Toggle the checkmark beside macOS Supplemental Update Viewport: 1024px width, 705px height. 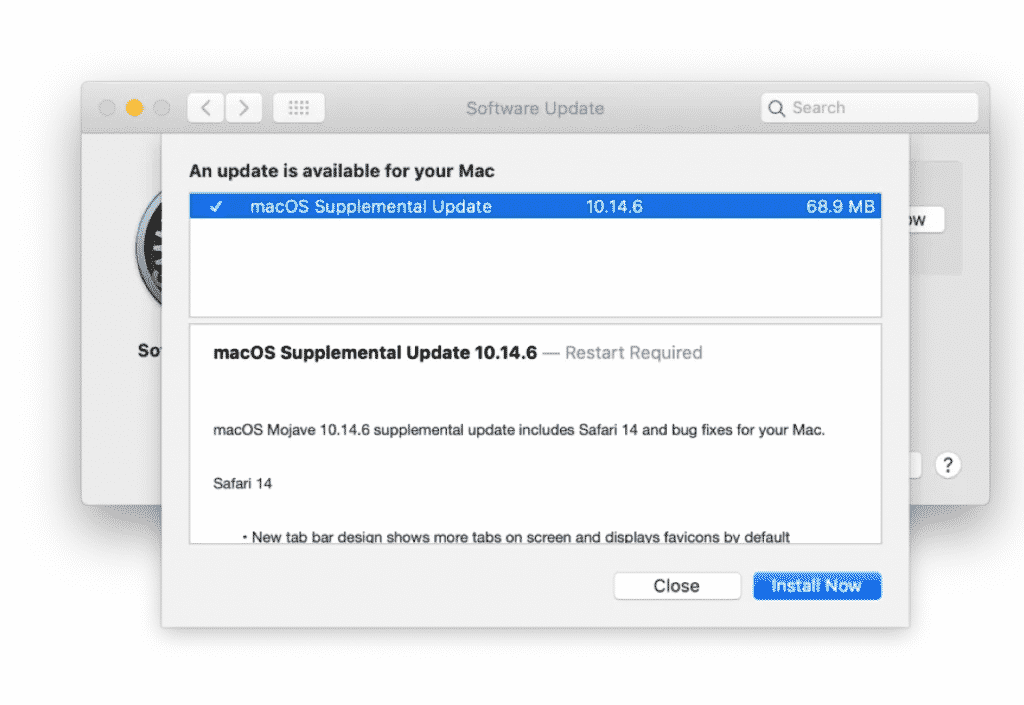click(216, 207)
